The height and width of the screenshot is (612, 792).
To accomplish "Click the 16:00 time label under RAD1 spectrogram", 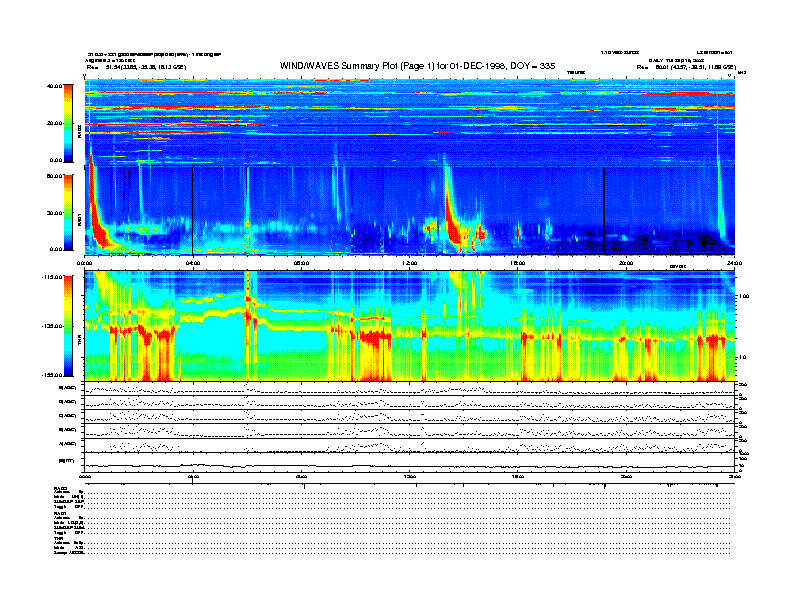I will [518, 263].
